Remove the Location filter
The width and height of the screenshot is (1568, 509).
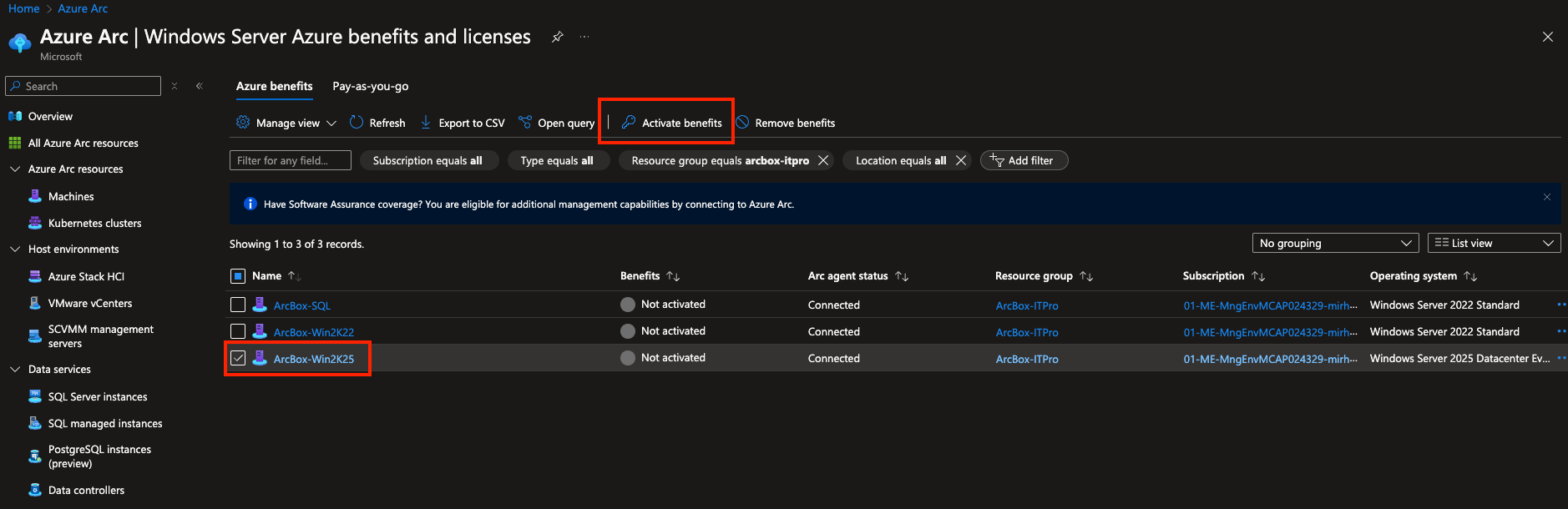tap(961, 160)
